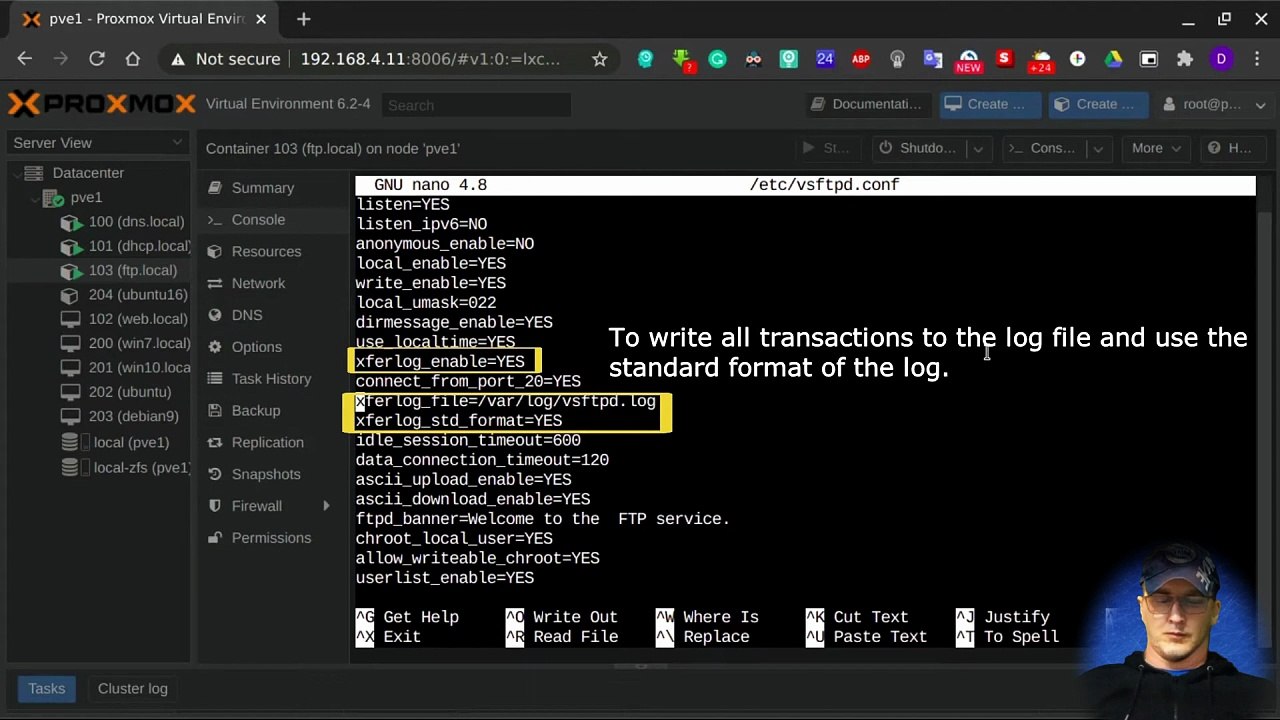Image resolution: width=1280 pixels, height=720 pixels.
Task: Open the browser extensions puzzle icon
Action: point(1185,59)
